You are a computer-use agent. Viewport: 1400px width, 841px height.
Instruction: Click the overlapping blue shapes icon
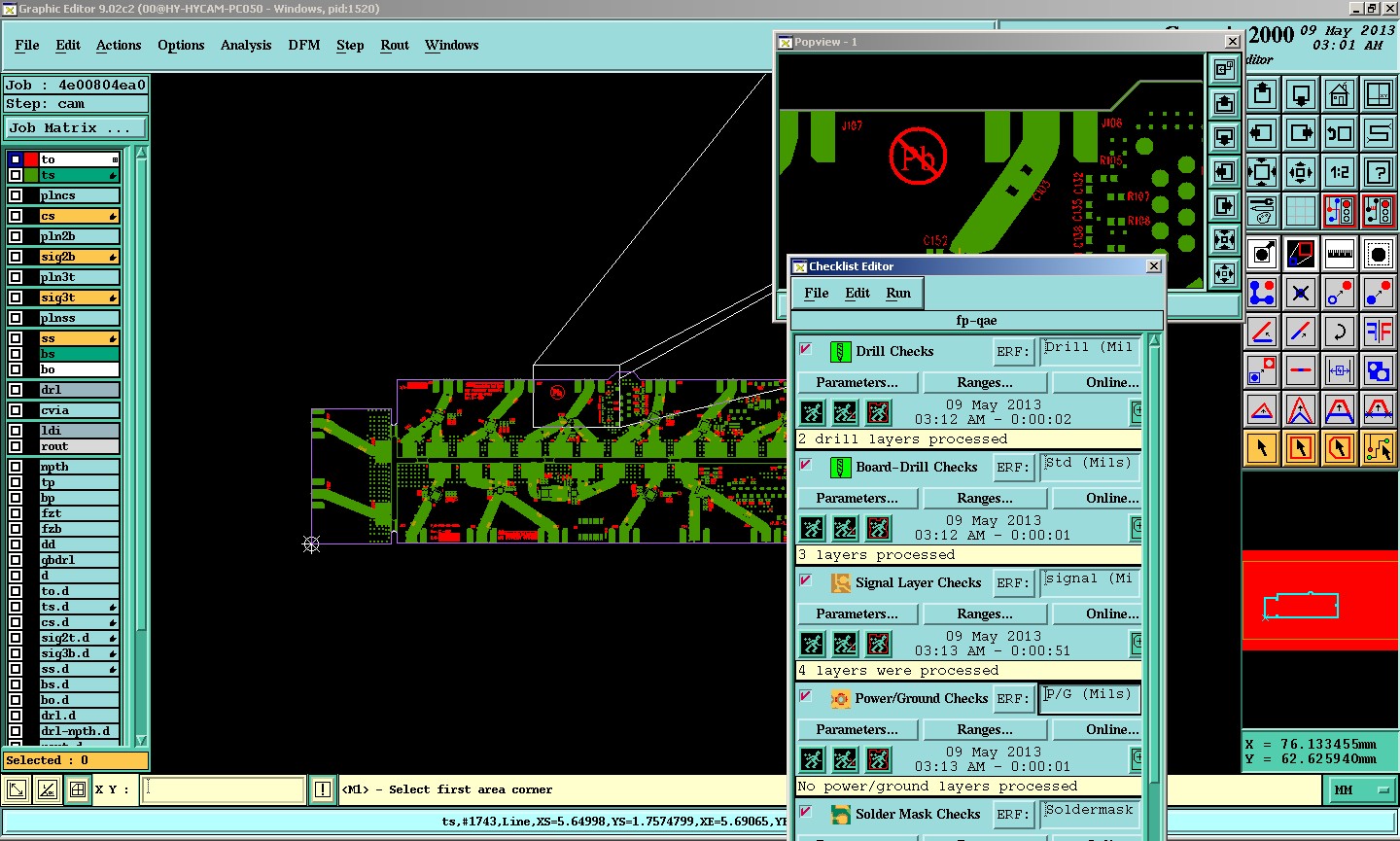[x=1379, y=370]
